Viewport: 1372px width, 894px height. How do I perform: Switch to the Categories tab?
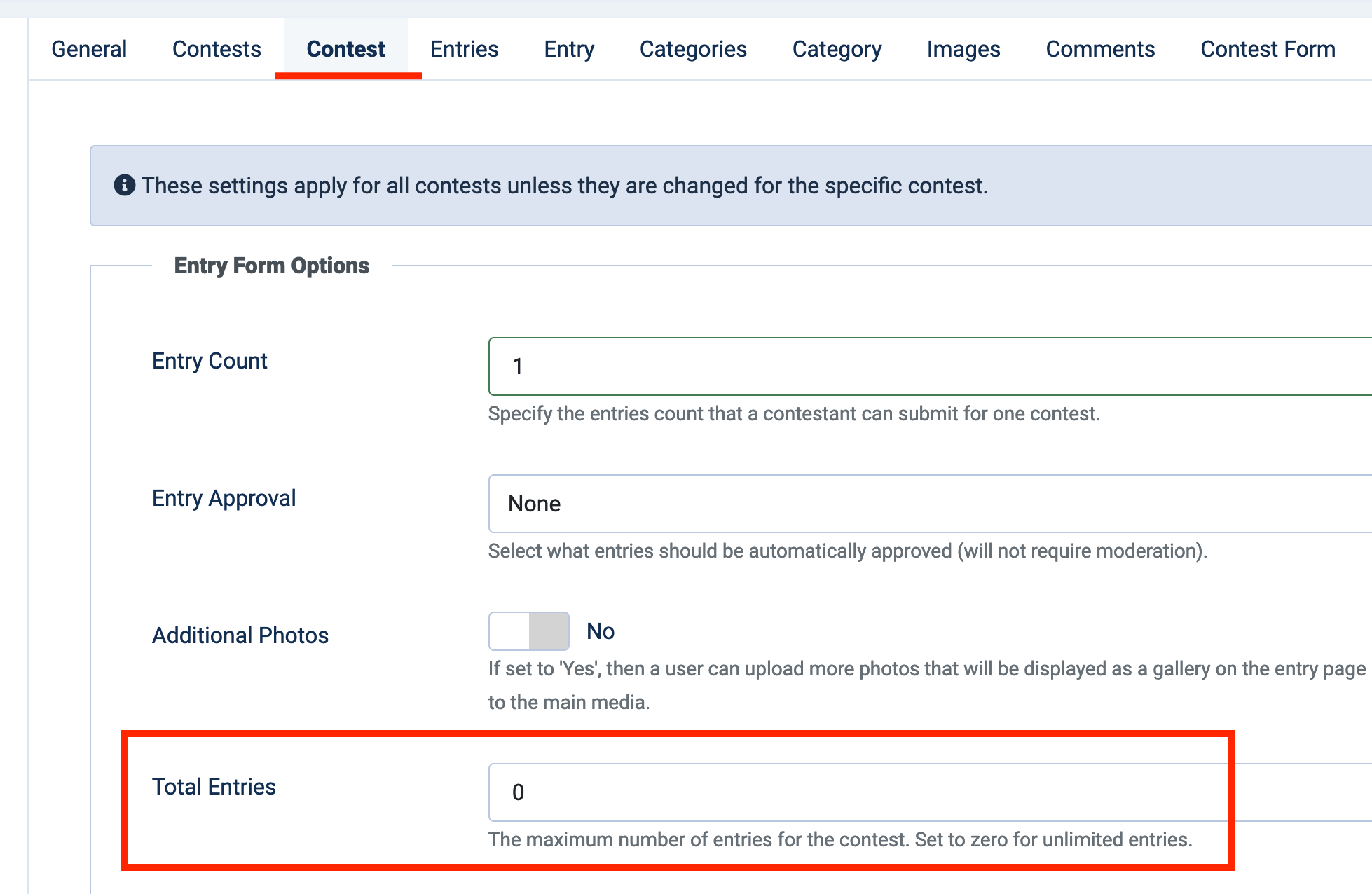693,49
